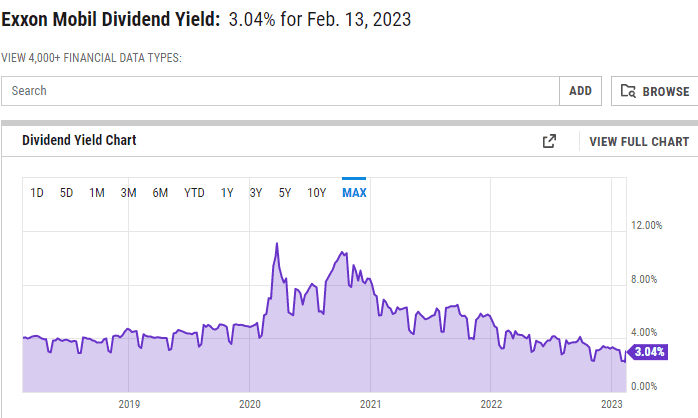Set chart range to 10Y
The height and width of the screenshot is (418, 698).
point(316,193)
